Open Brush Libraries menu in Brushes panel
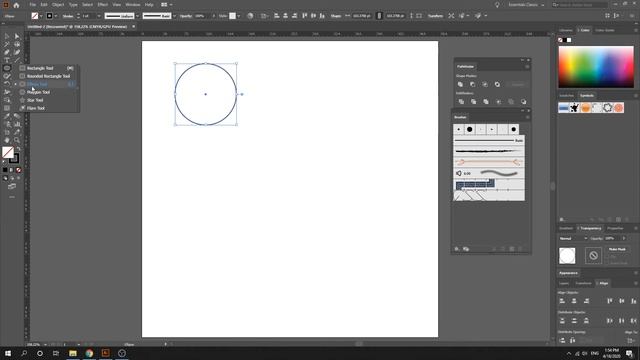 457,249
